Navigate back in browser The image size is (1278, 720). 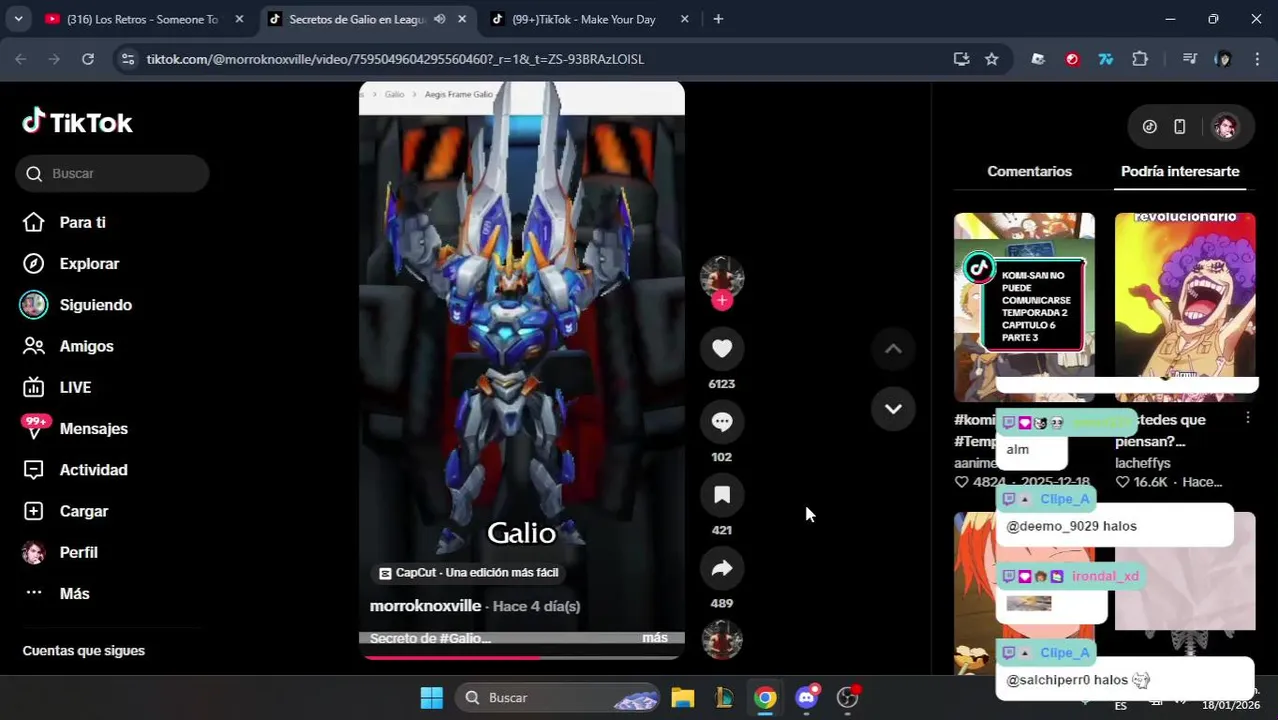tap(21, 59)
